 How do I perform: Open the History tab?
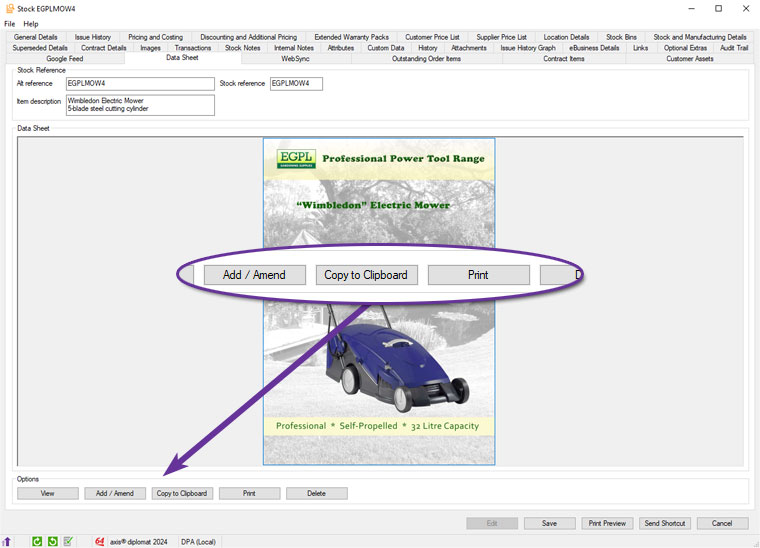pos(428,48)
